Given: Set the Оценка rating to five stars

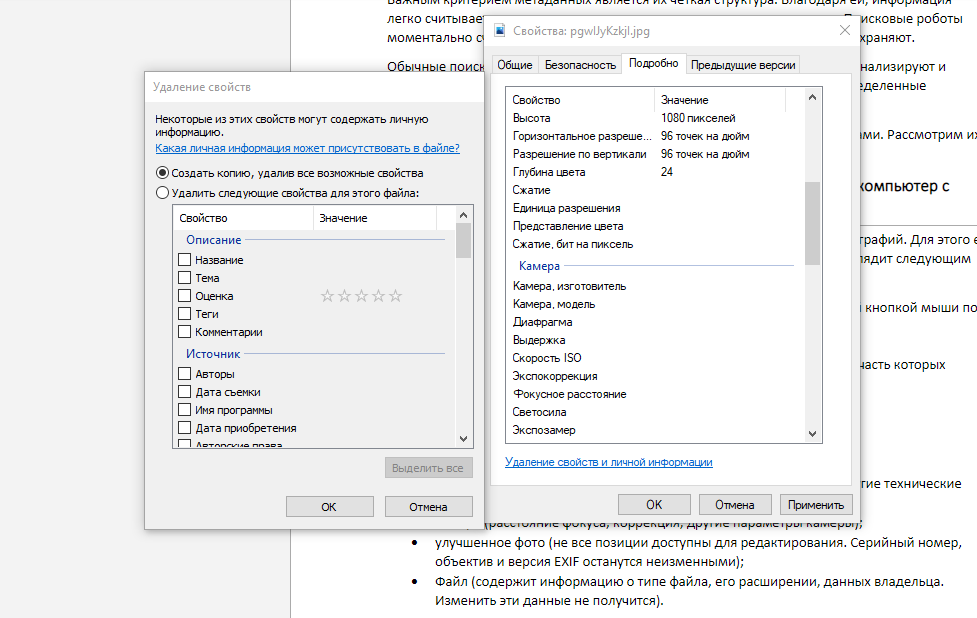Looking at the screenshot, I should [396, 296].
